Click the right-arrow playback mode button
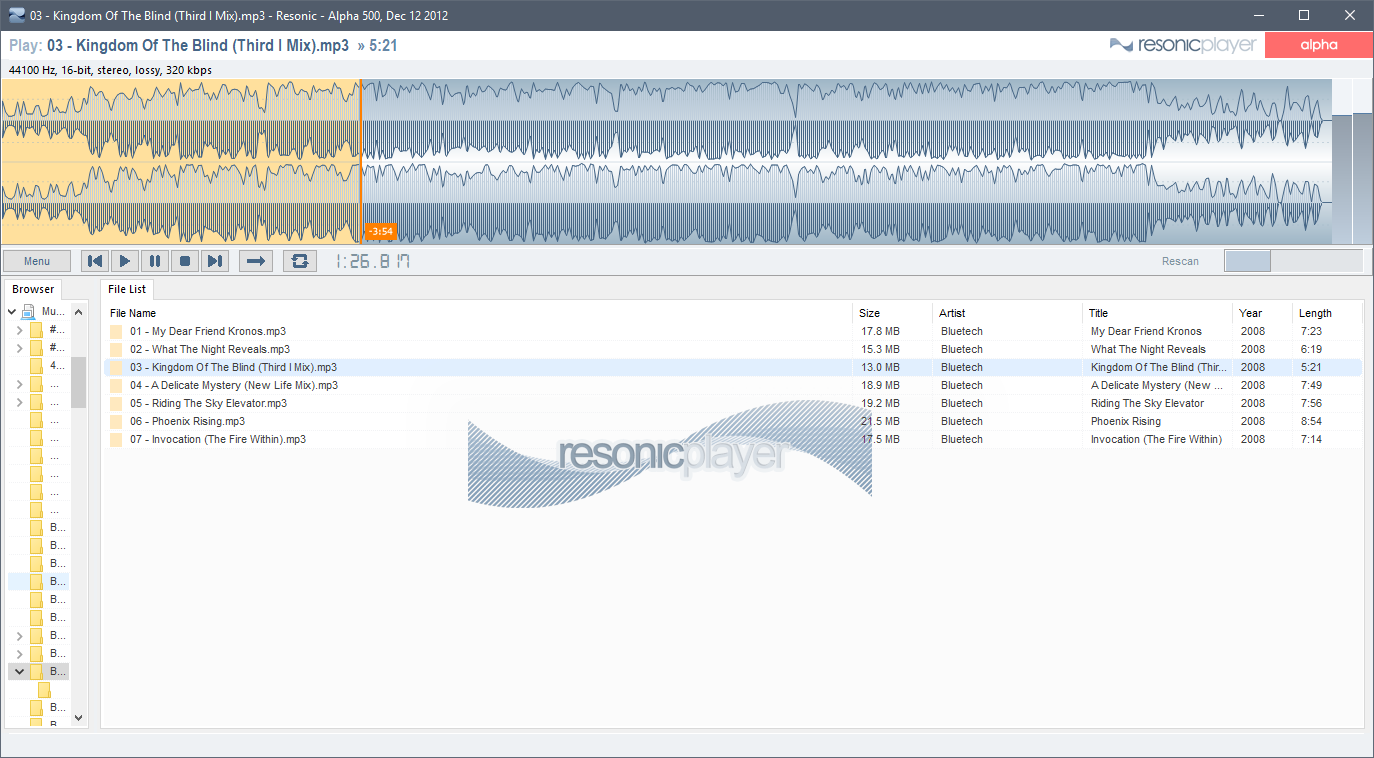Screen dimensions: 1374x758 coord(256,261)
